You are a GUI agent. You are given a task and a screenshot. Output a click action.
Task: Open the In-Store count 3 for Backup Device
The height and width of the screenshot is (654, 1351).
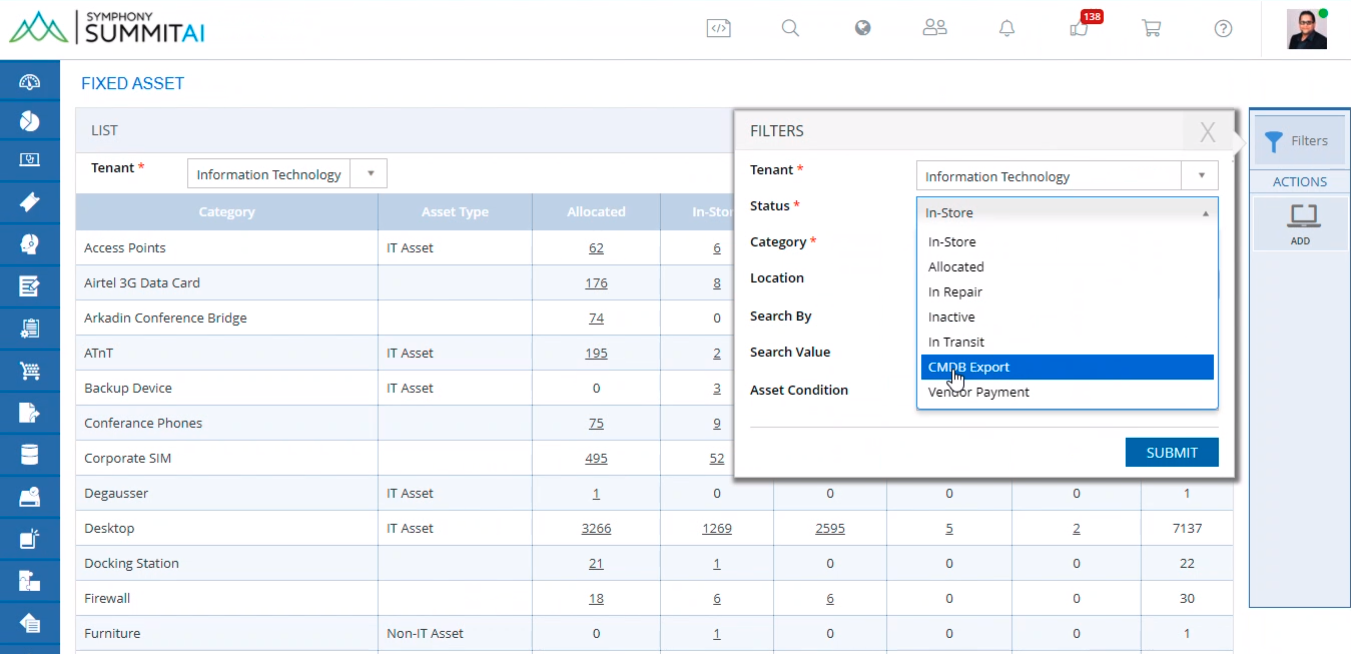click(x=717, y=388)
